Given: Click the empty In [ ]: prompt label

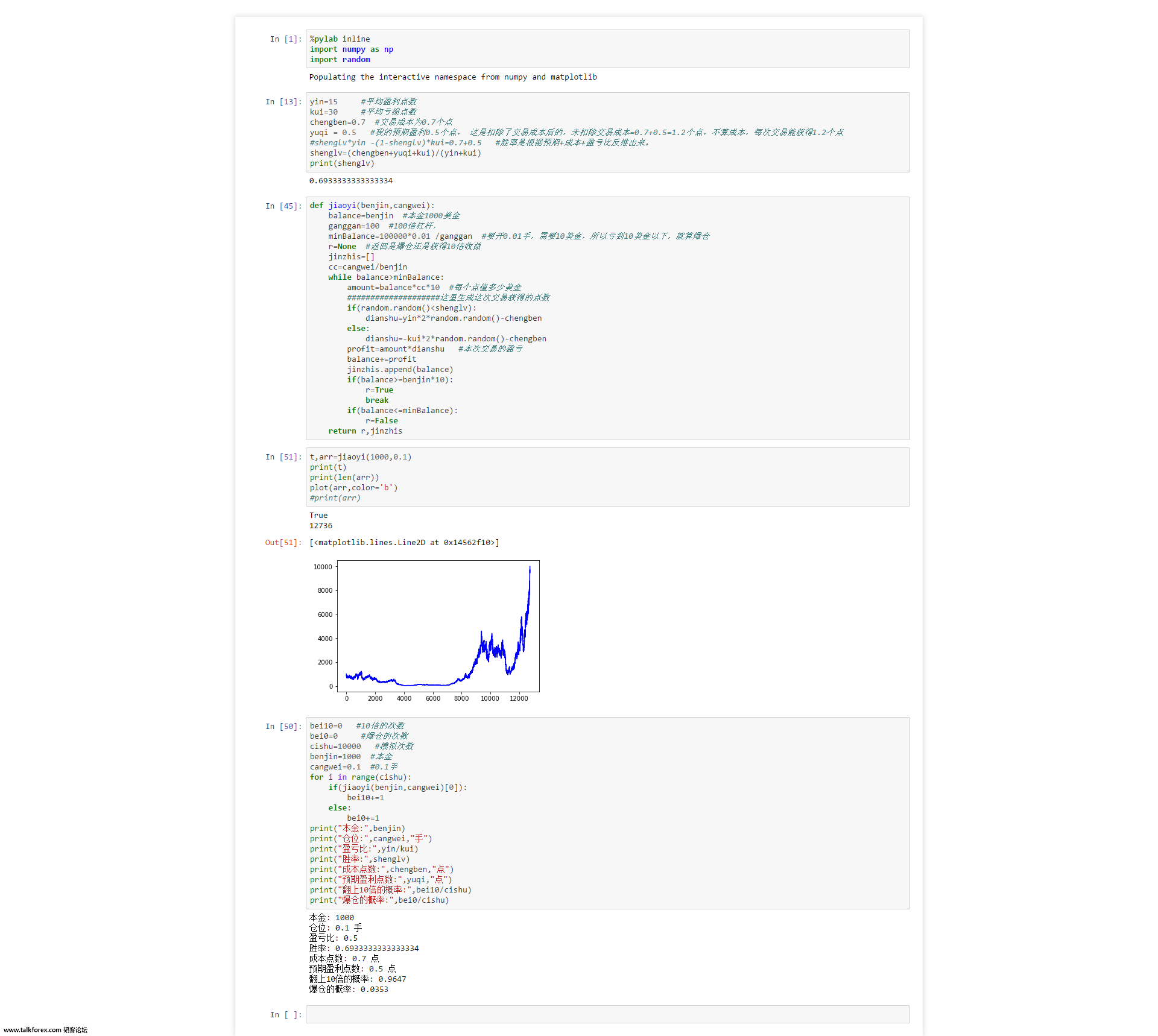Looking at the screenshot, I should [x=285, y=1015].
